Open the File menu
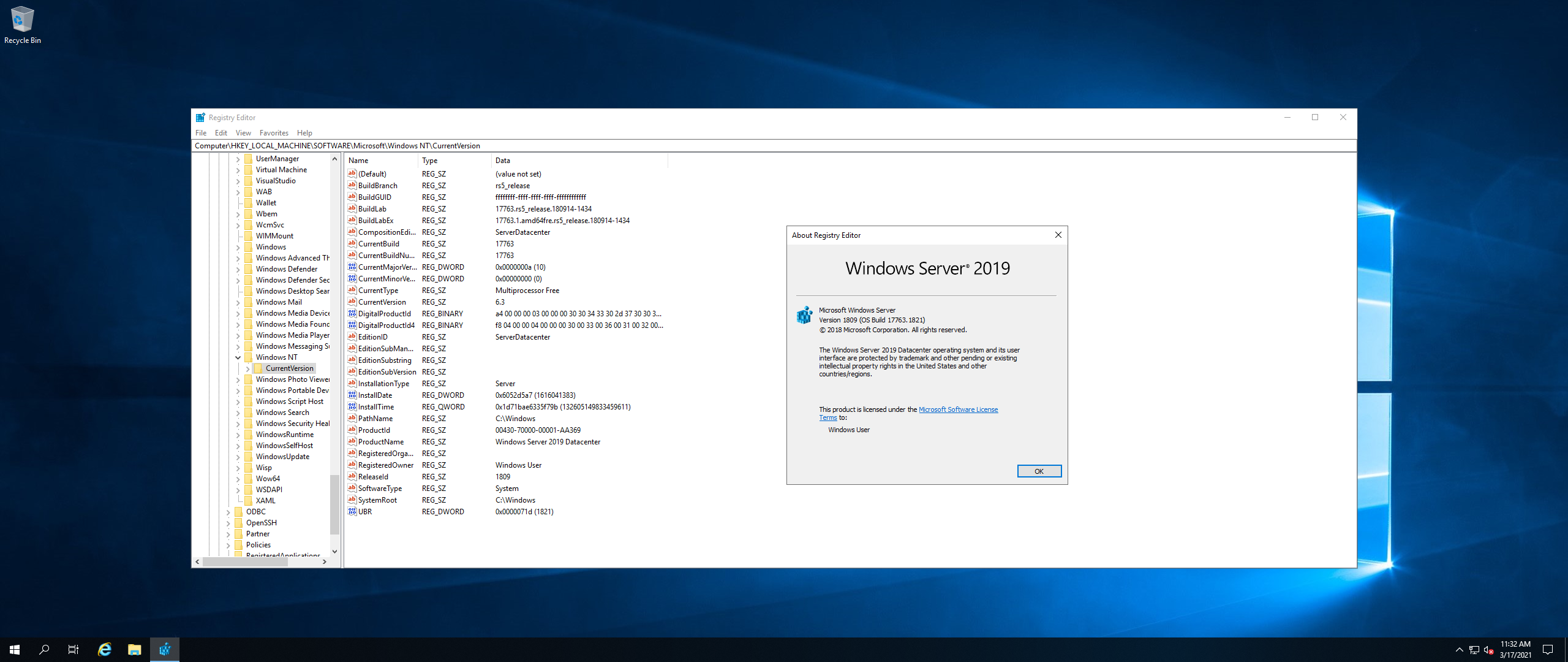 point(201,132)
